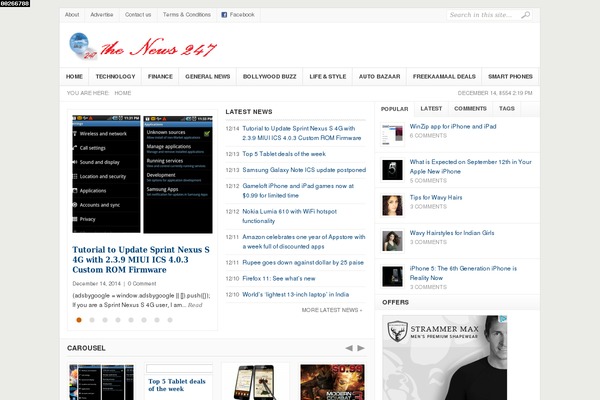
Task: Select fourth slider pagination dot
Action: [118, 320]
